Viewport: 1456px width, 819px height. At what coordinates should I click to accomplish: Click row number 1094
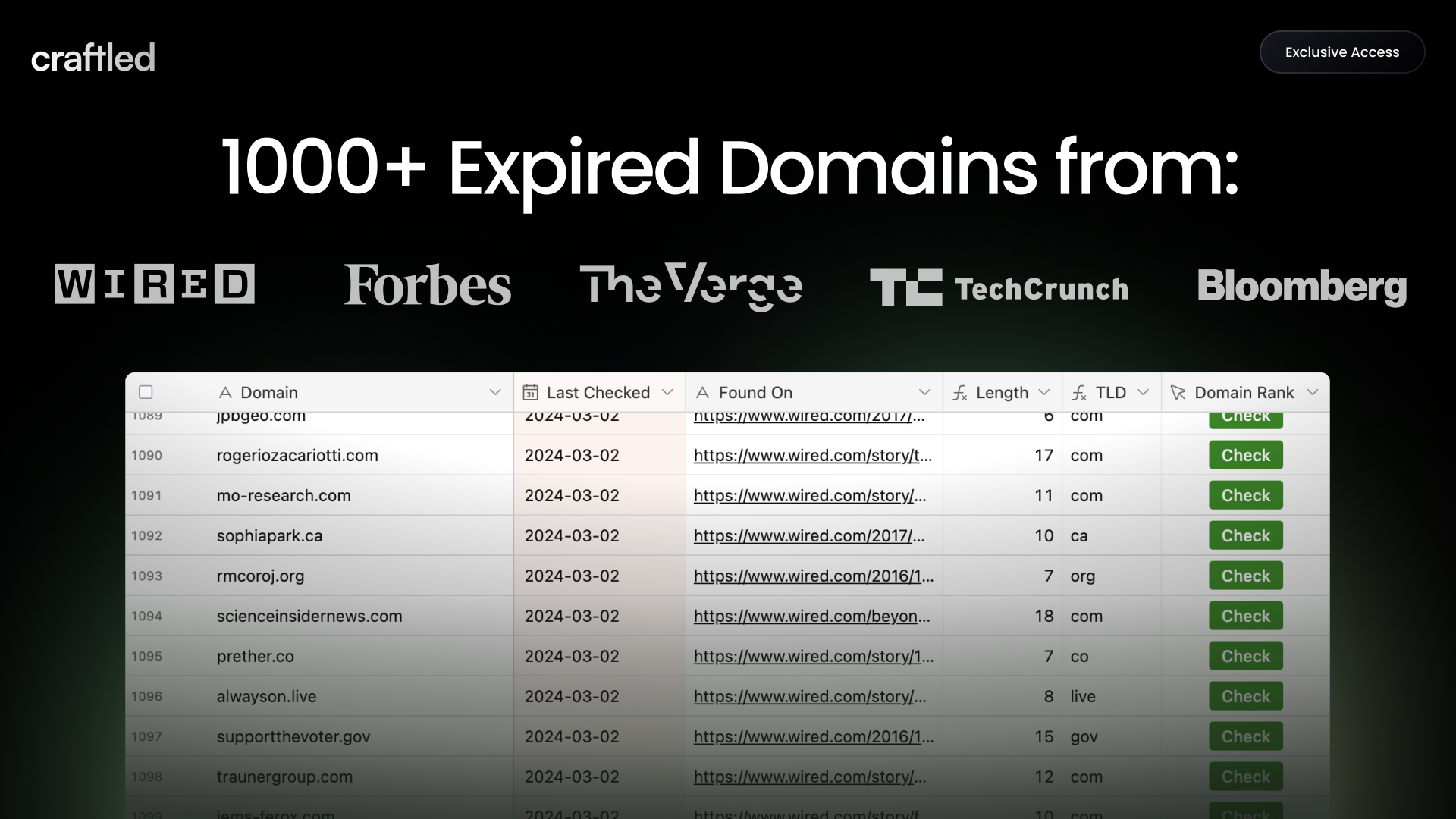tap(146, 617)
